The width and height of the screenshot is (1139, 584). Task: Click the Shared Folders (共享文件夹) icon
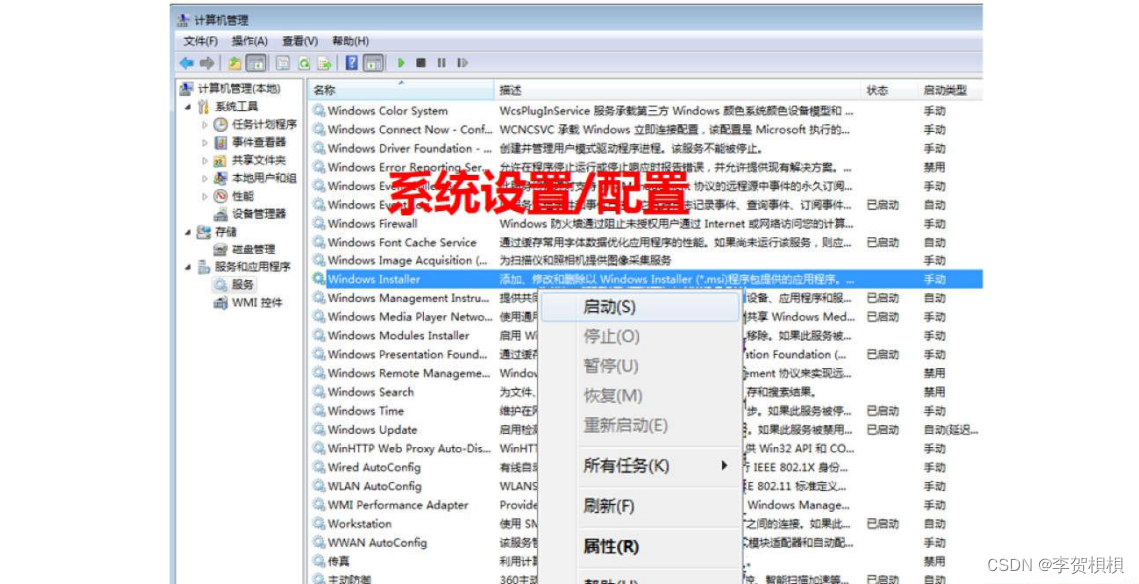pyautogui.click(x=221, y=160)
